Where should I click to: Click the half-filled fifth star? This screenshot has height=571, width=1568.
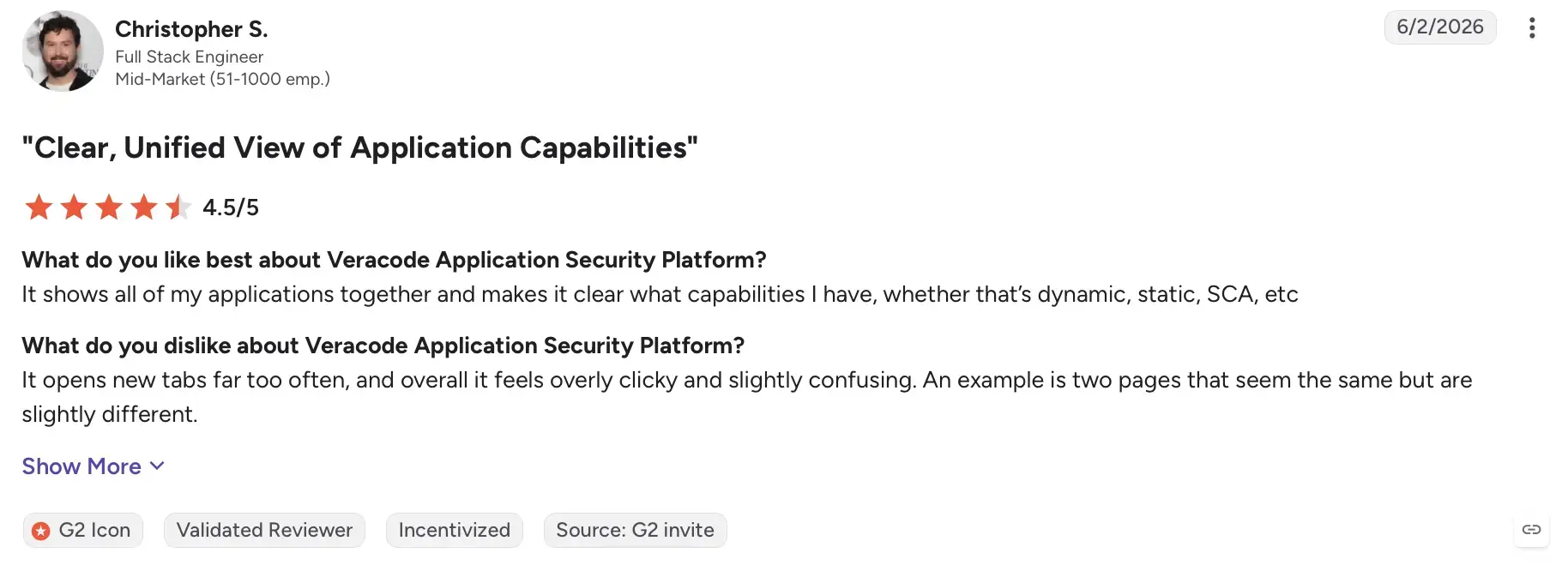[x=178, y=207]
